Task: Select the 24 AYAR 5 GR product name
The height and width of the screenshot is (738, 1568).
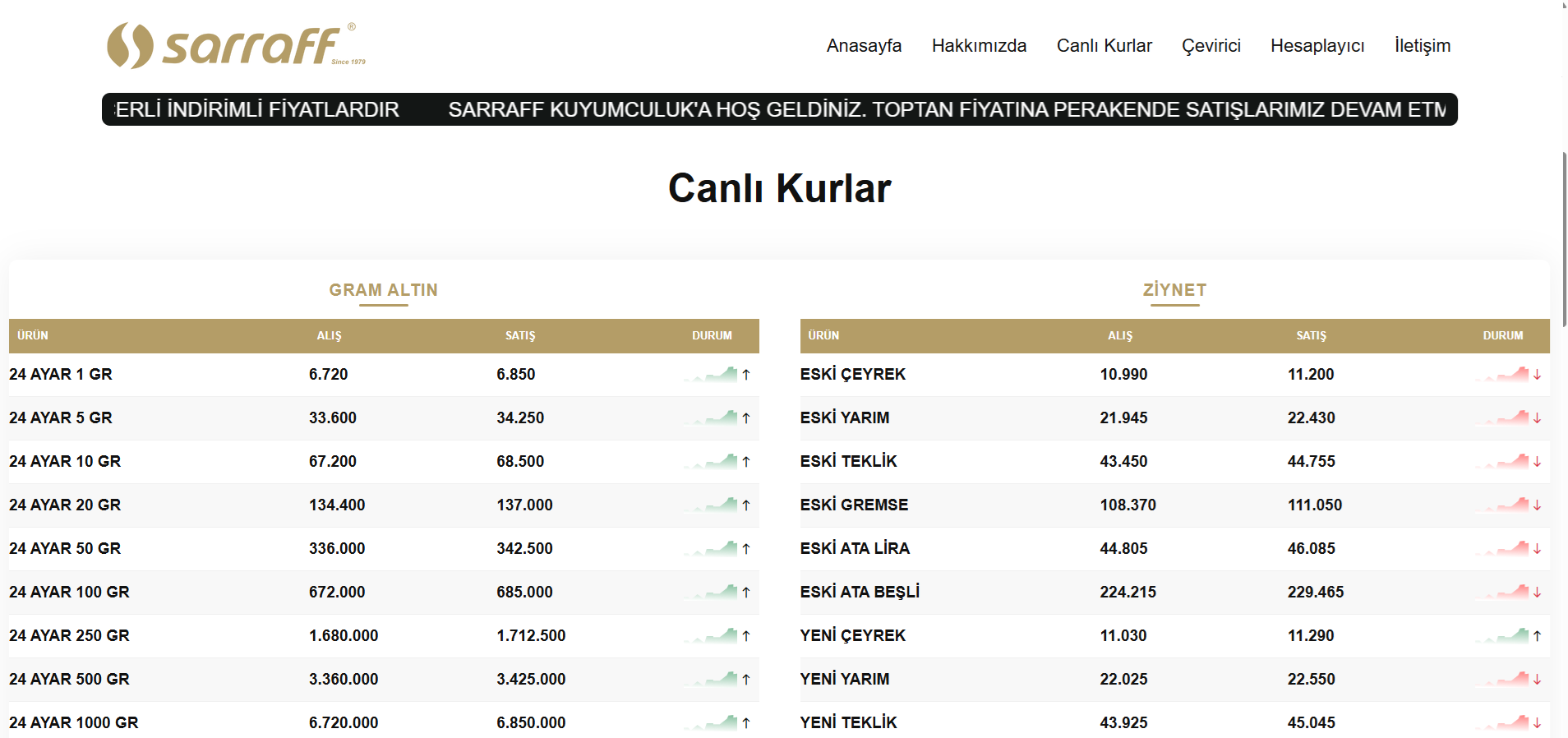Action: click(61, 417)
